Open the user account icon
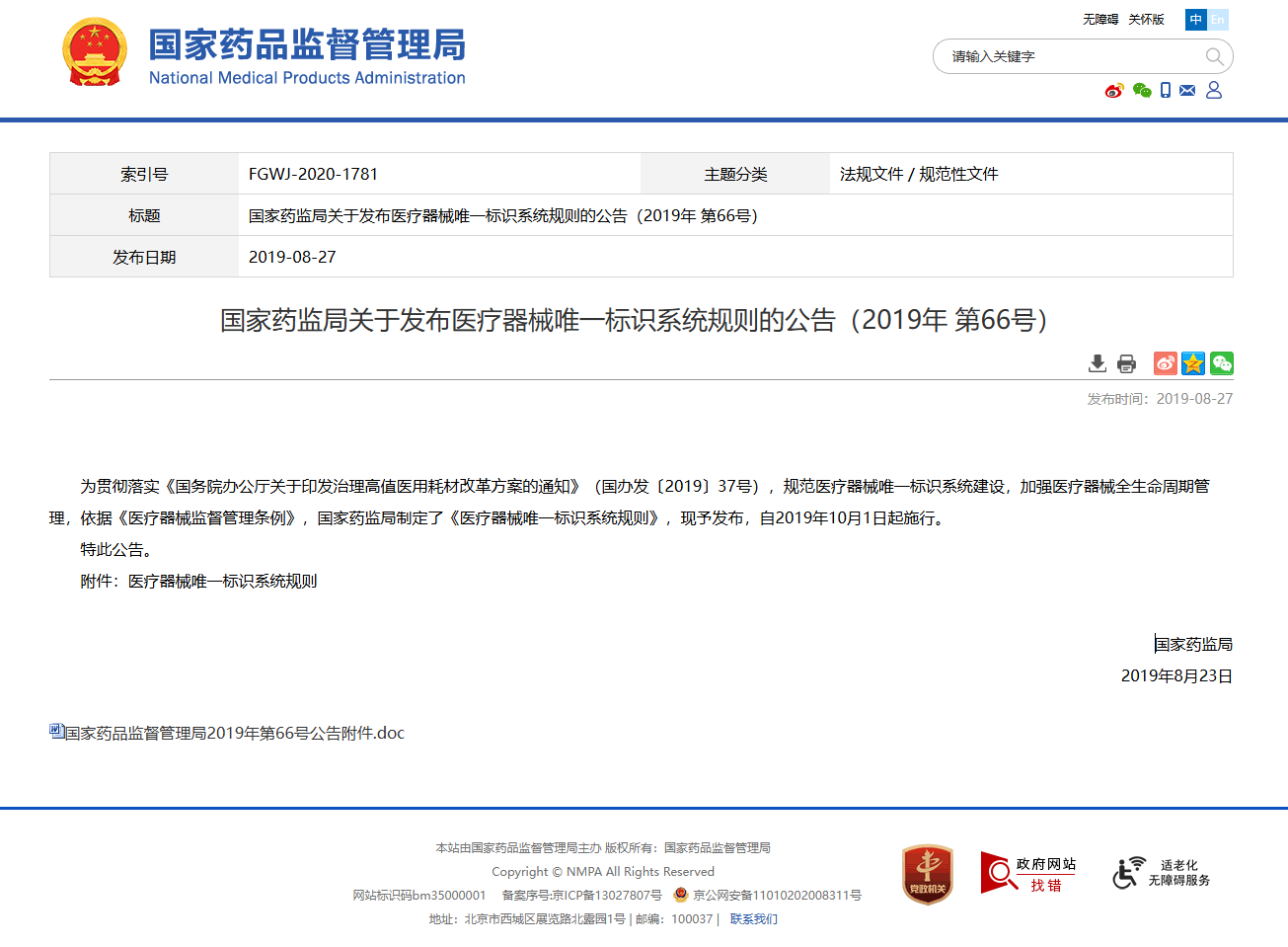Viewport: 1288px width, 947px height. point(1214,90)
